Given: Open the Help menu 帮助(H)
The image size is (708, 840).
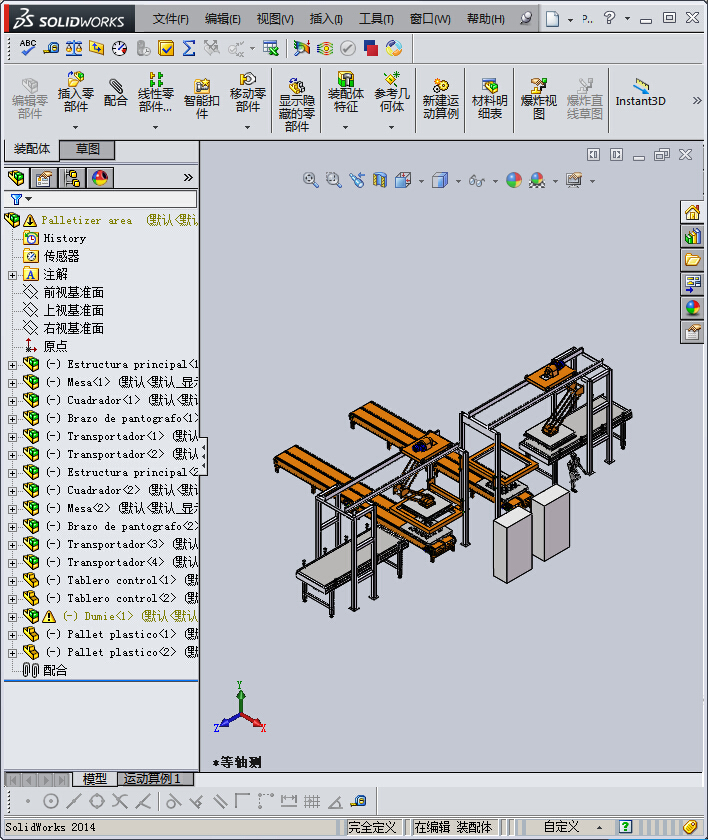Looking at the screenshot, I should point(486,19).
